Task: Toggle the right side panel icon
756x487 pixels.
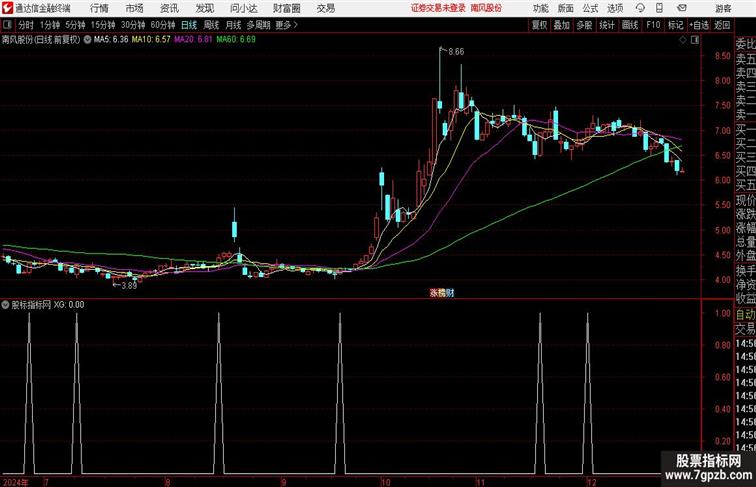Action: click(695, 40)
